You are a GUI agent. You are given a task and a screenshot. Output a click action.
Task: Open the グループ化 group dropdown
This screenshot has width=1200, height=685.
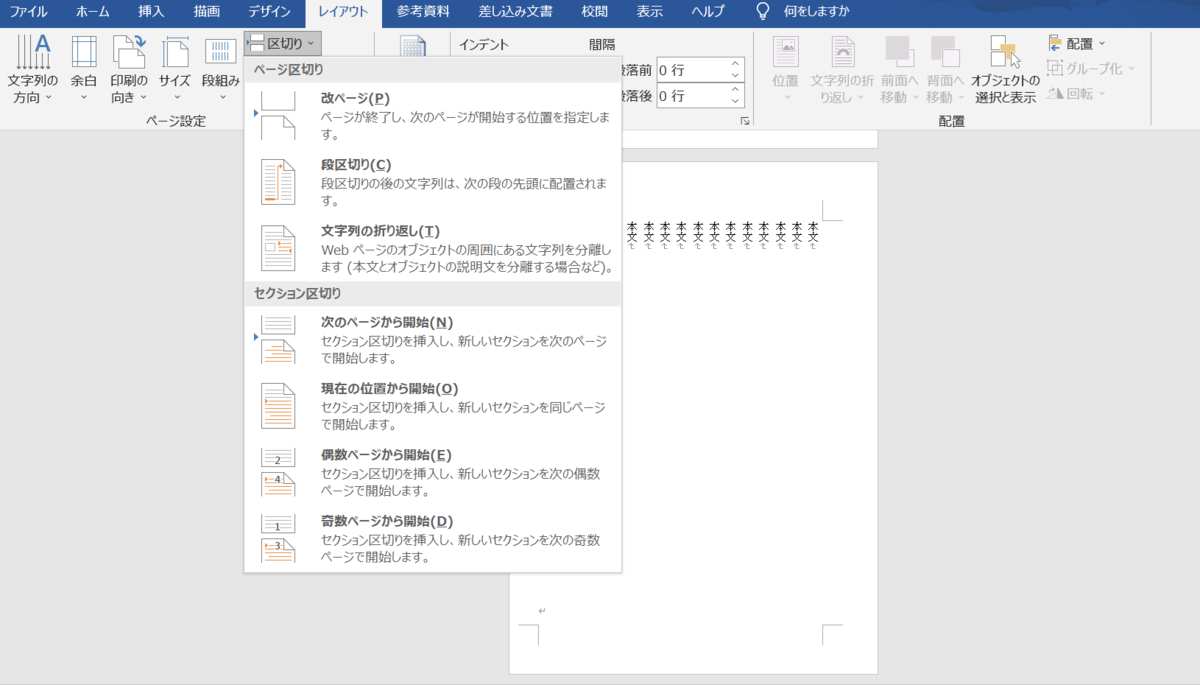pyautogui.click(x=1092, y=68)
